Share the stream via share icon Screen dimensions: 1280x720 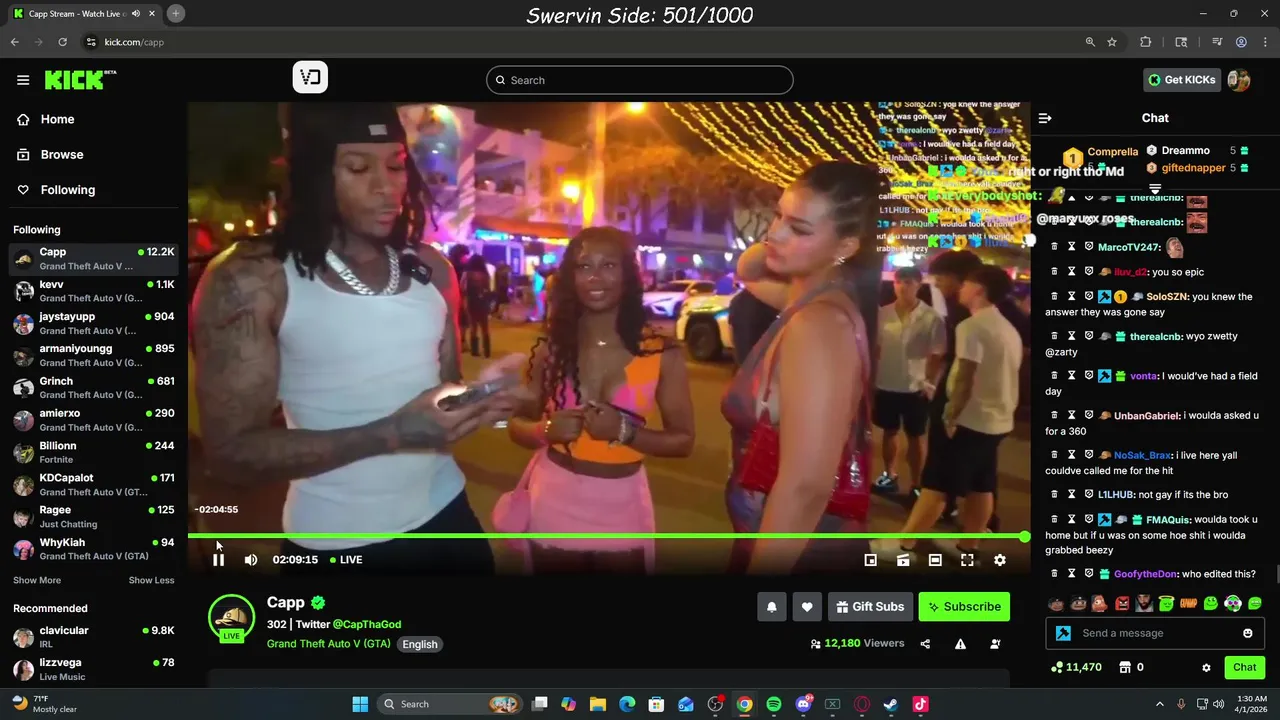pos(925,644)
